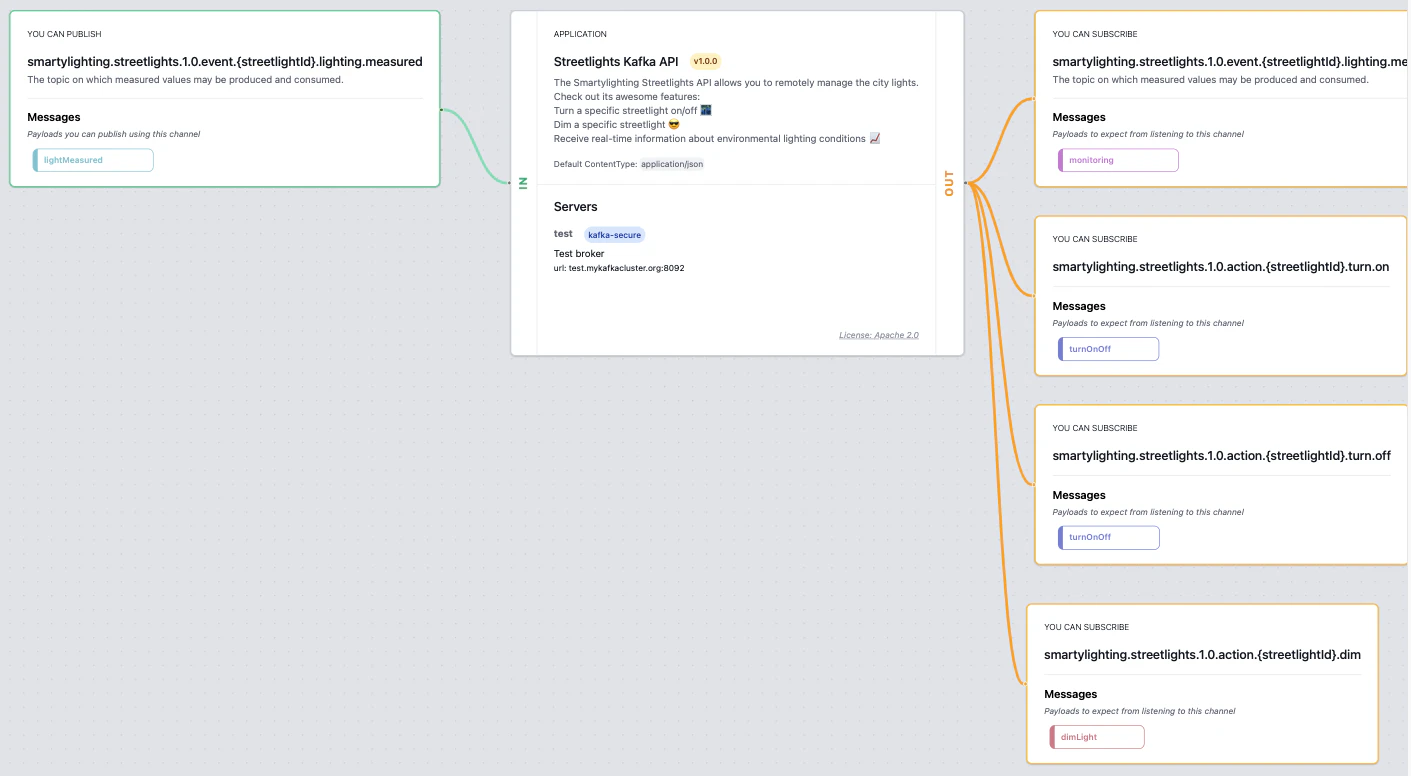Screen dimensions: 1411x776
Task: Click the chart emoji after 'environmental lighting conditions'
Action: click(875, 138)
